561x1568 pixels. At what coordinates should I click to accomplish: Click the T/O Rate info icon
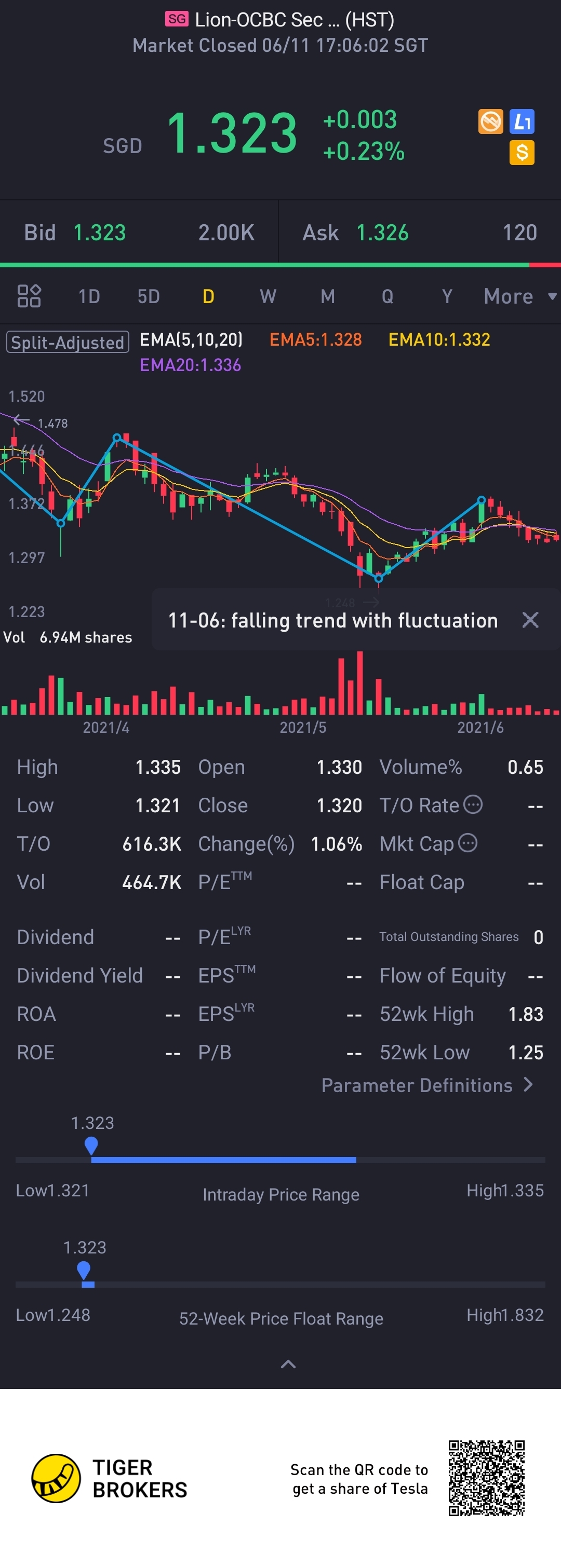[473, 805]
